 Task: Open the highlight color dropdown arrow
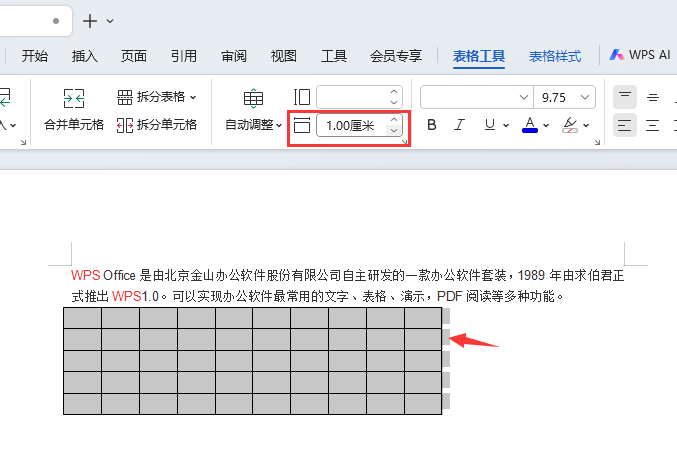[x=586, y=126]
